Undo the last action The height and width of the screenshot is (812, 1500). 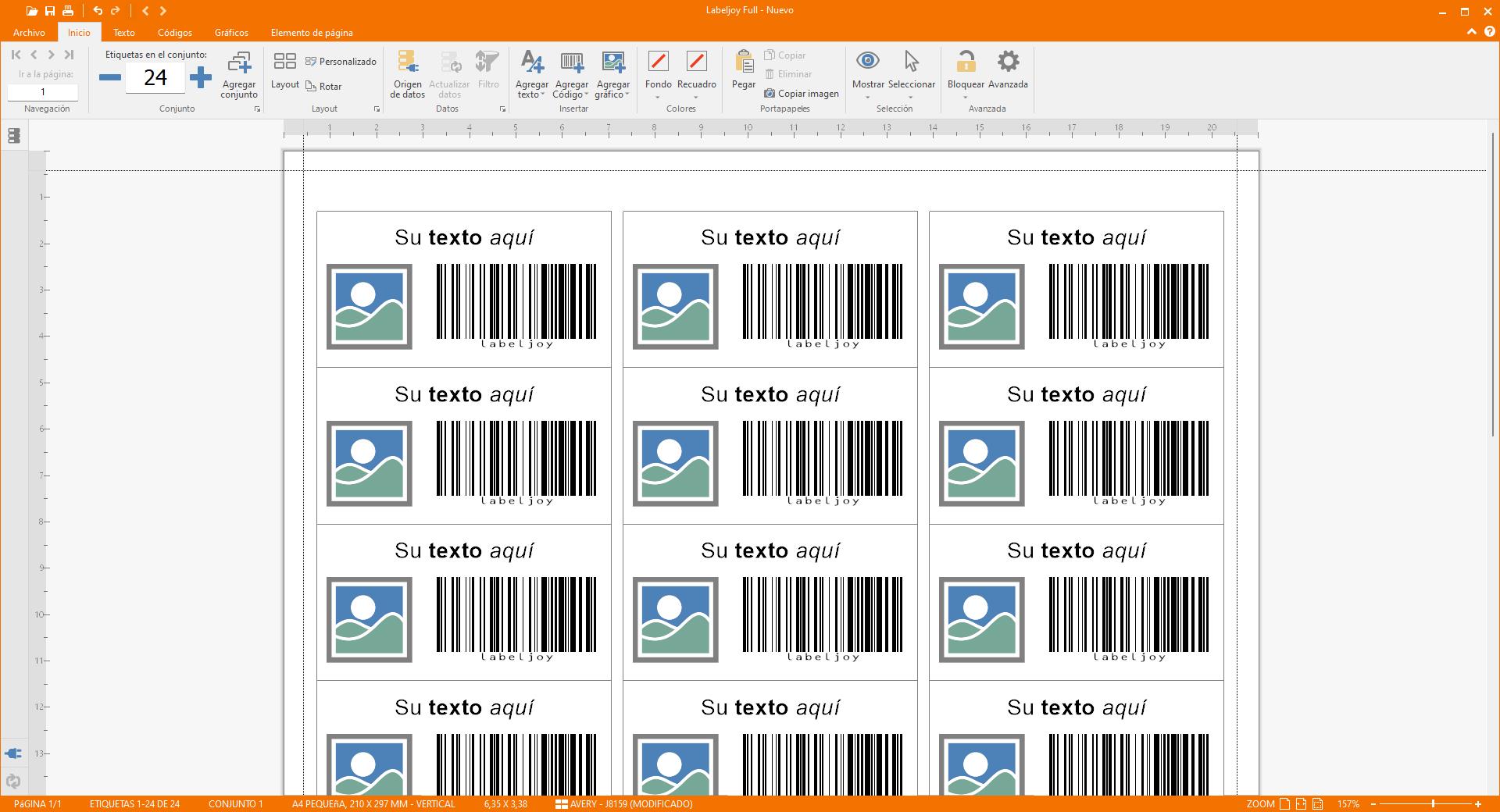[98, 11]
